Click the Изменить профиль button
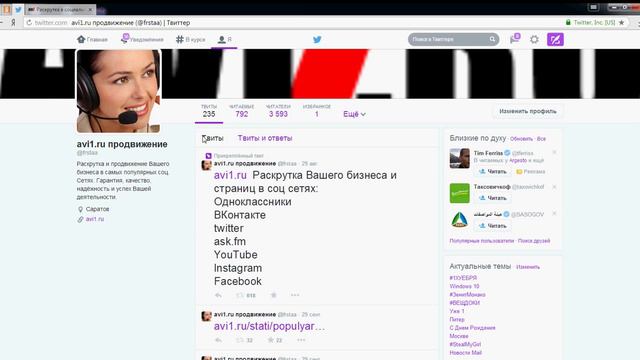 click(x=528, y=111)
